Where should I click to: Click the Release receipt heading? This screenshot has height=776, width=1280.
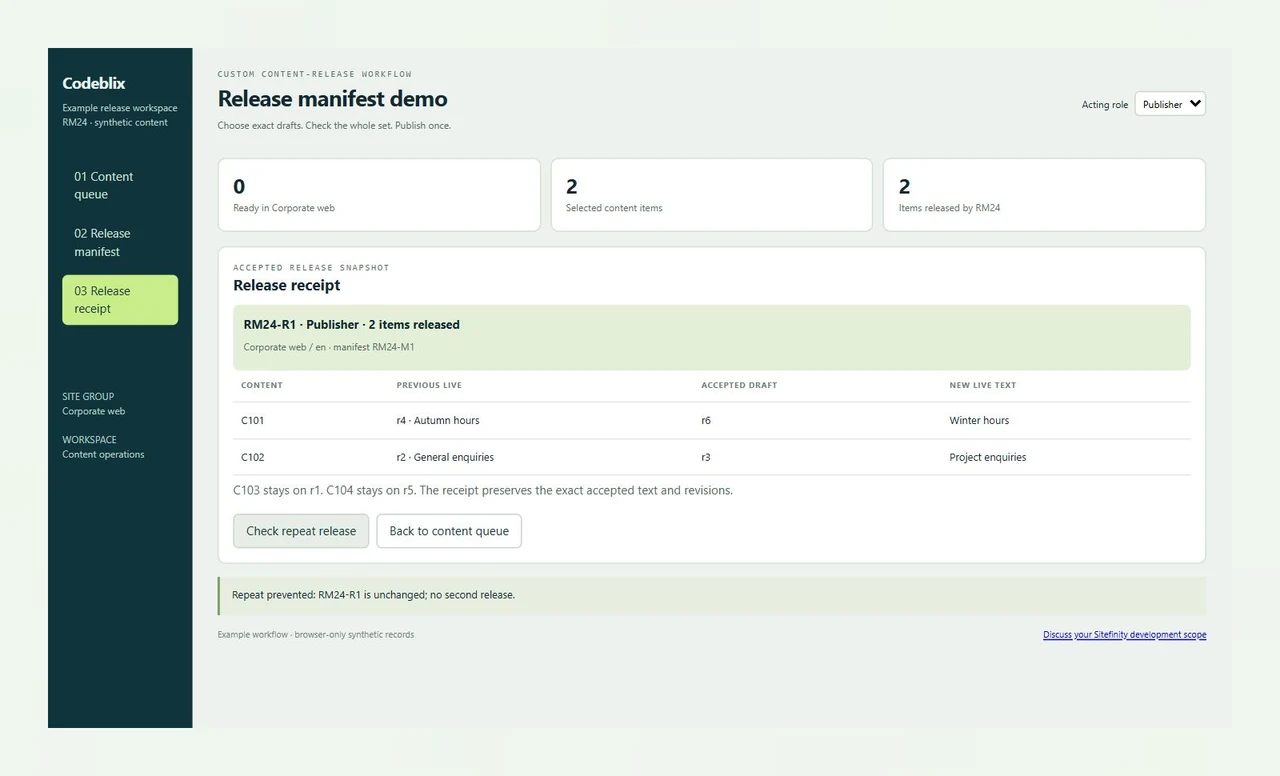click(287, 285)
